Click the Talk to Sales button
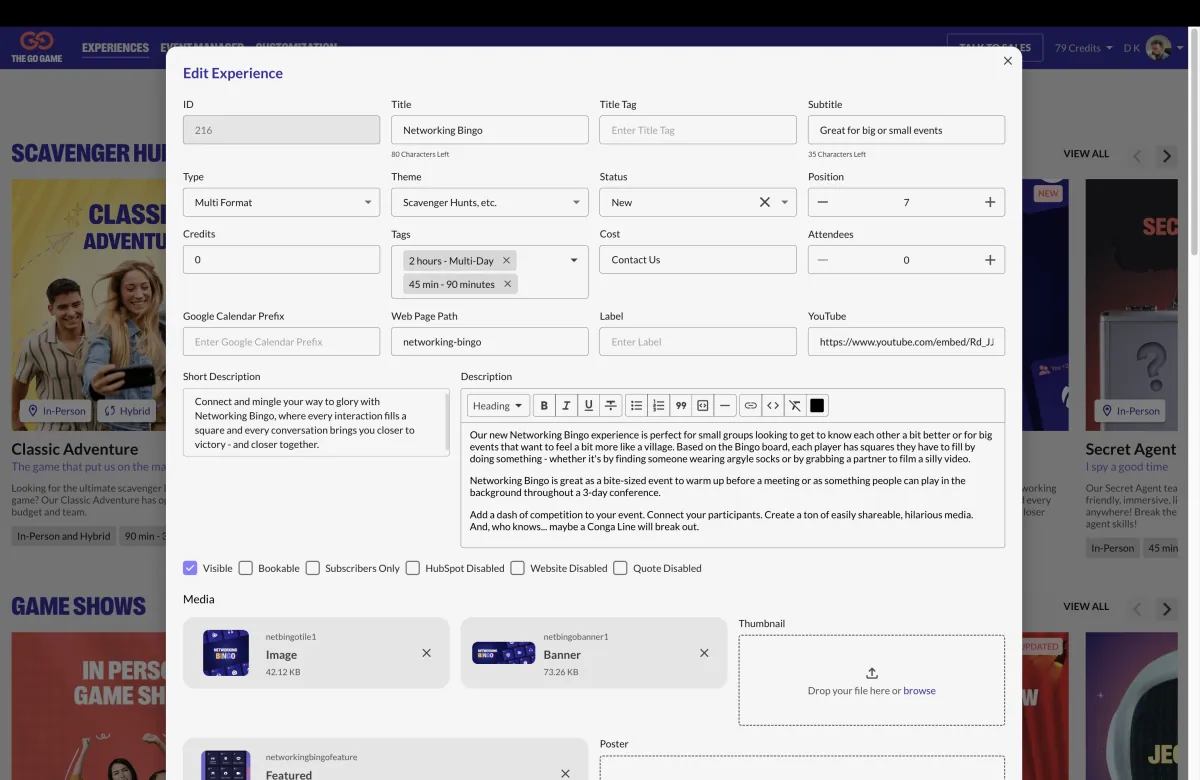The image size is (1200, 780). point(995,47)
